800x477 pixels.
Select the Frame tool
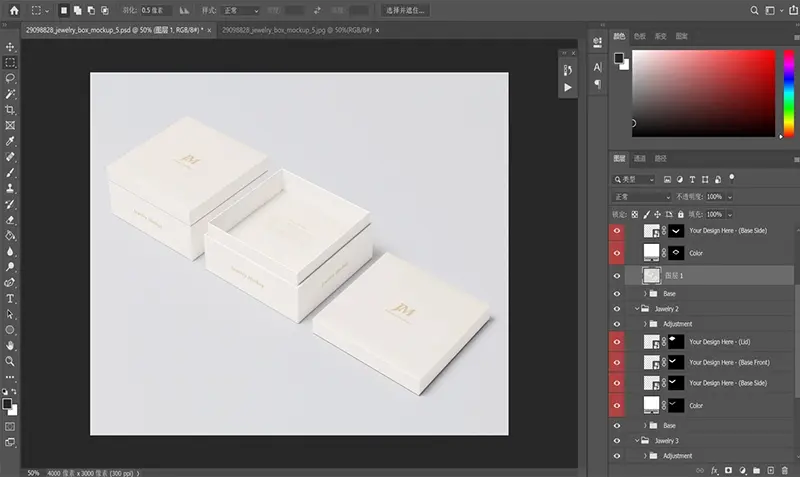click(x=10, y=125)
